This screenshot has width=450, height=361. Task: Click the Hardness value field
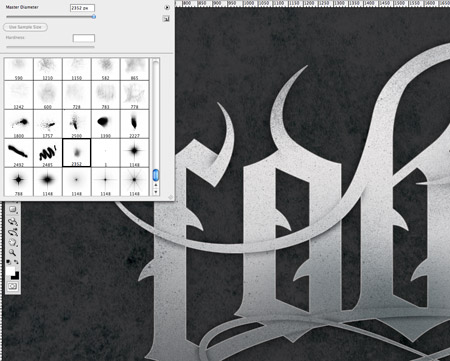[84, 38]
